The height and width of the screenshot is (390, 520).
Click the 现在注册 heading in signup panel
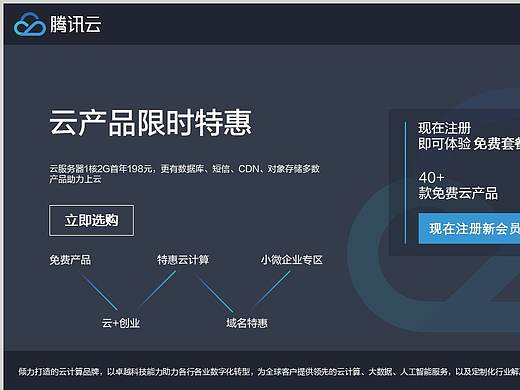pyautogui.click(x=445, y=128)
